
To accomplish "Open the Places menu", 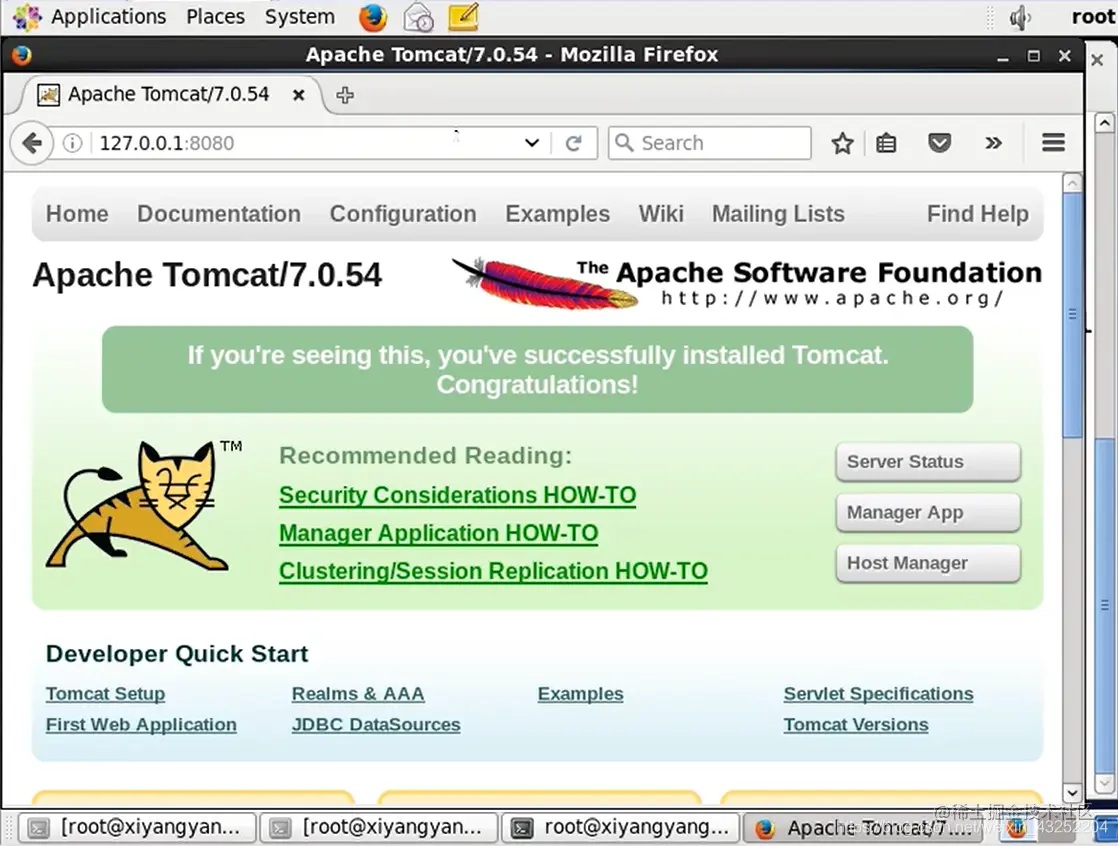I will pyautogui.click(x=215, y=17).
